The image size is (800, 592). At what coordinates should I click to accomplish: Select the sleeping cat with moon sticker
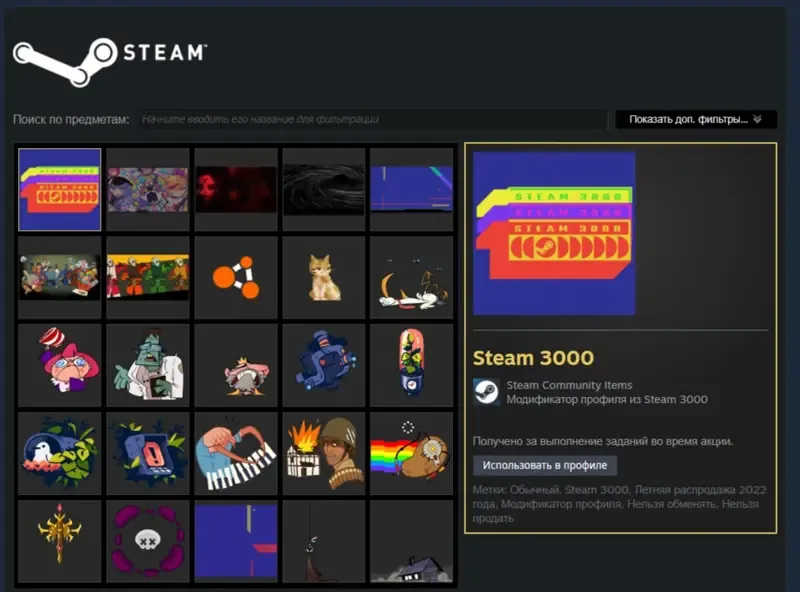(412, 277)
